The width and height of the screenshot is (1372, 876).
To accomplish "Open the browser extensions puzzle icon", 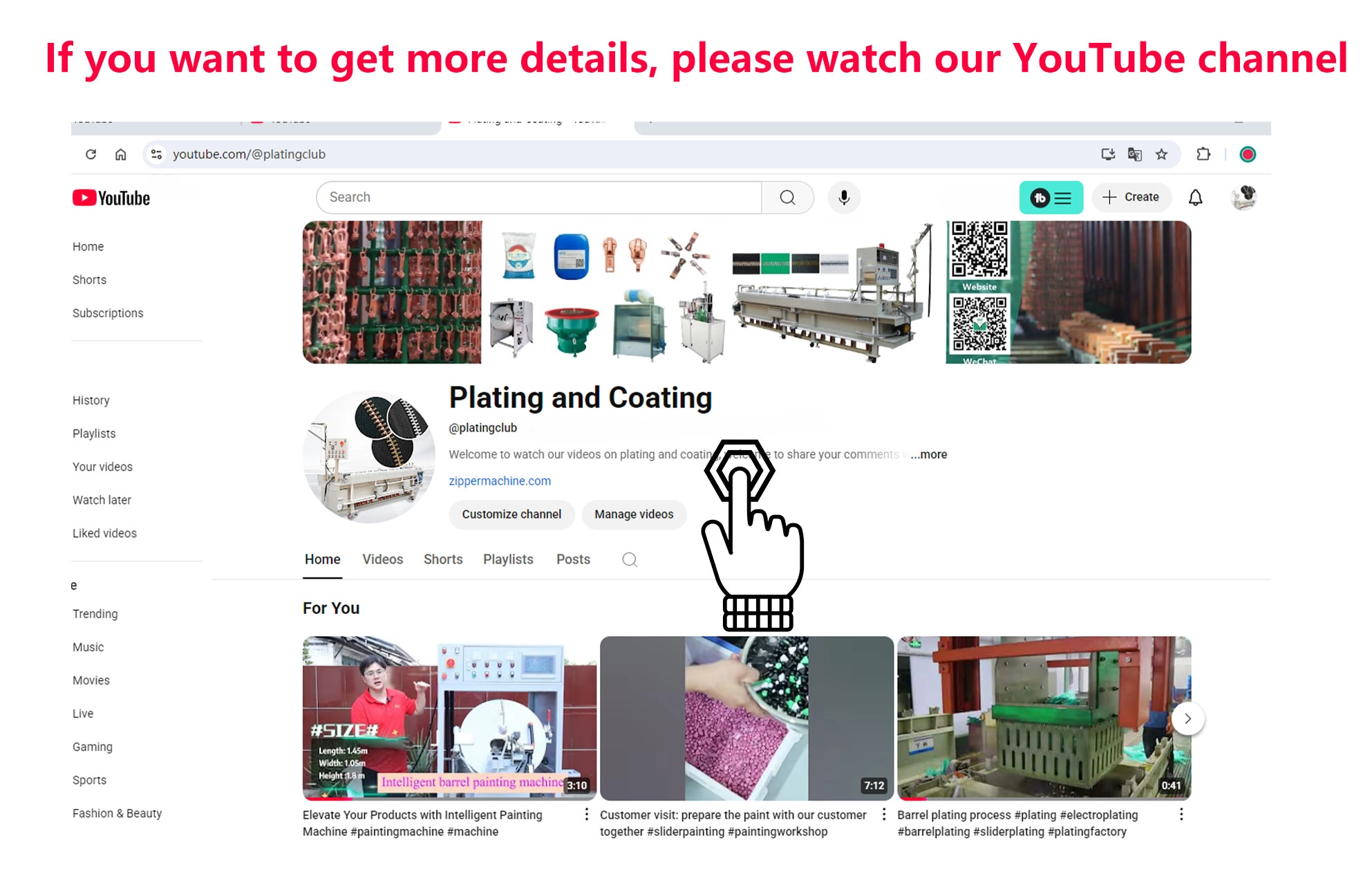I will coord(1203,154).
